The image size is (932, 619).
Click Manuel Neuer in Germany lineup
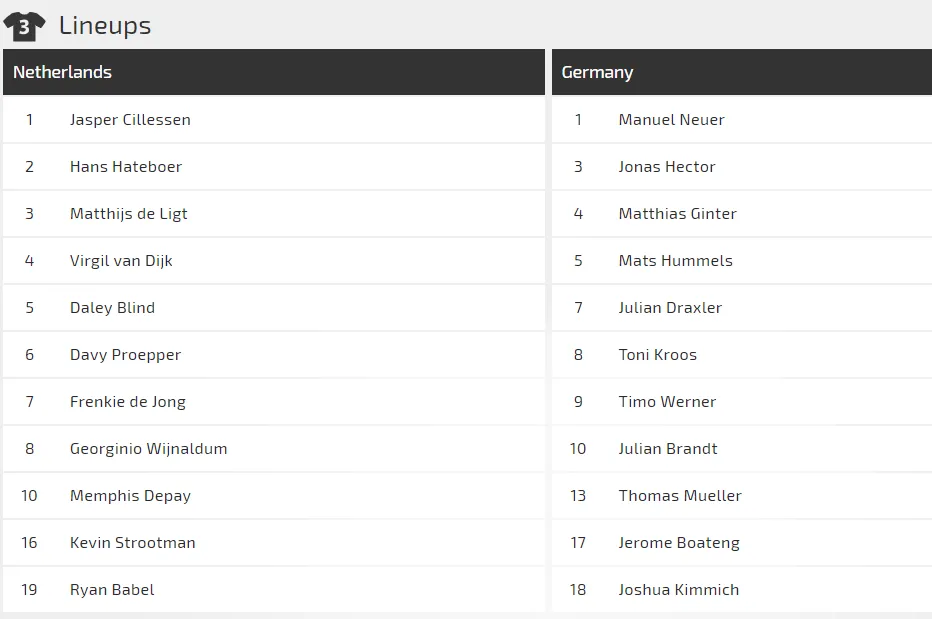(x=671, y=120)
